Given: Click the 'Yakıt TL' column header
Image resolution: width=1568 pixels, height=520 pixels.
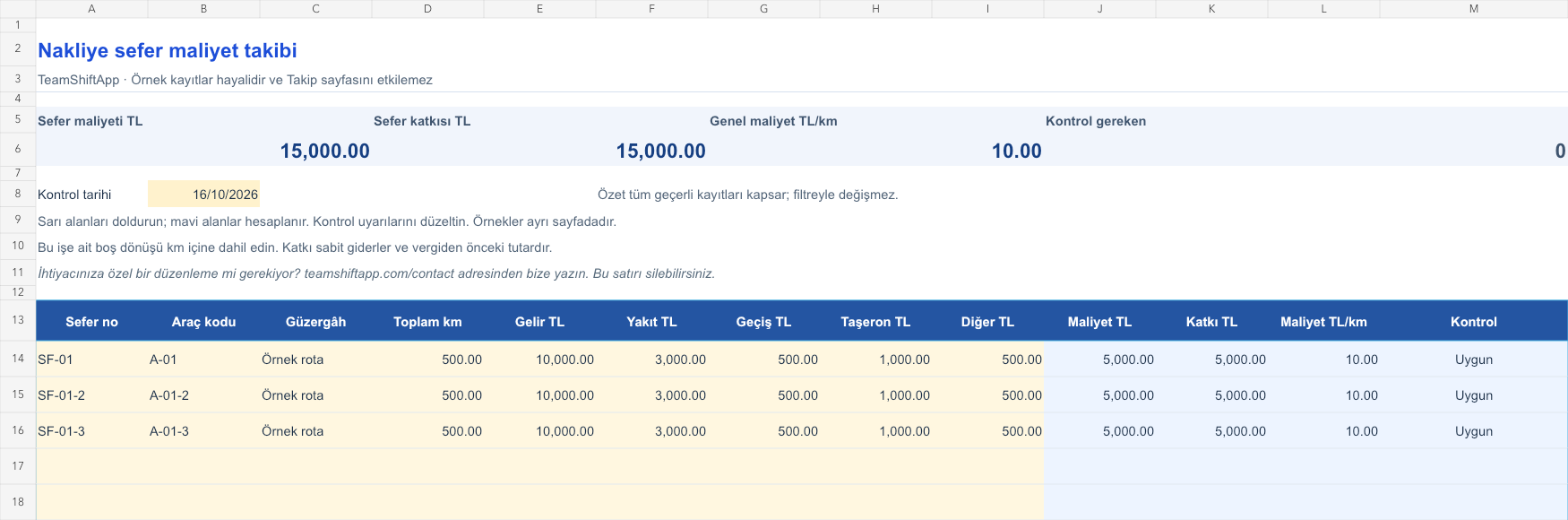Looking at the screenshot, I should (x=651, y=322).
